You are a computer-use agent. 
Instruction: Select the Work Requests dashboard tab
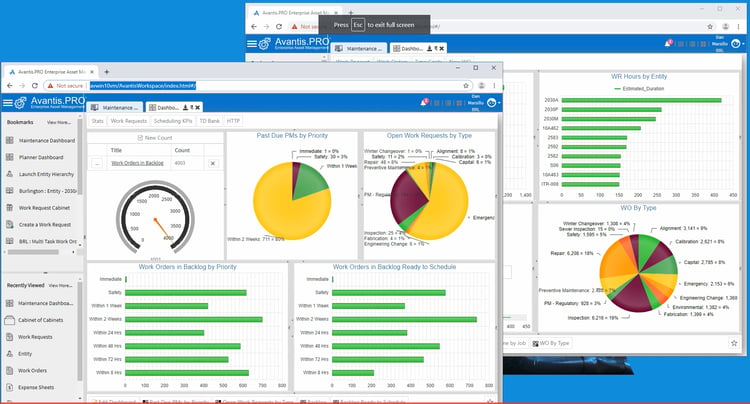[129, 121]
